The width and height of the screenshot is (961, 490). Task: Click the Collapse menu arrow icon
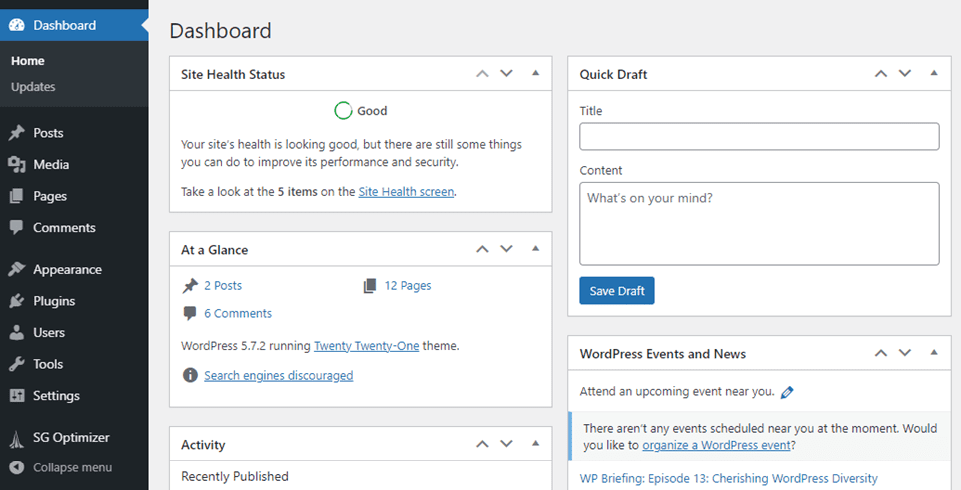[x=17, y=467]
